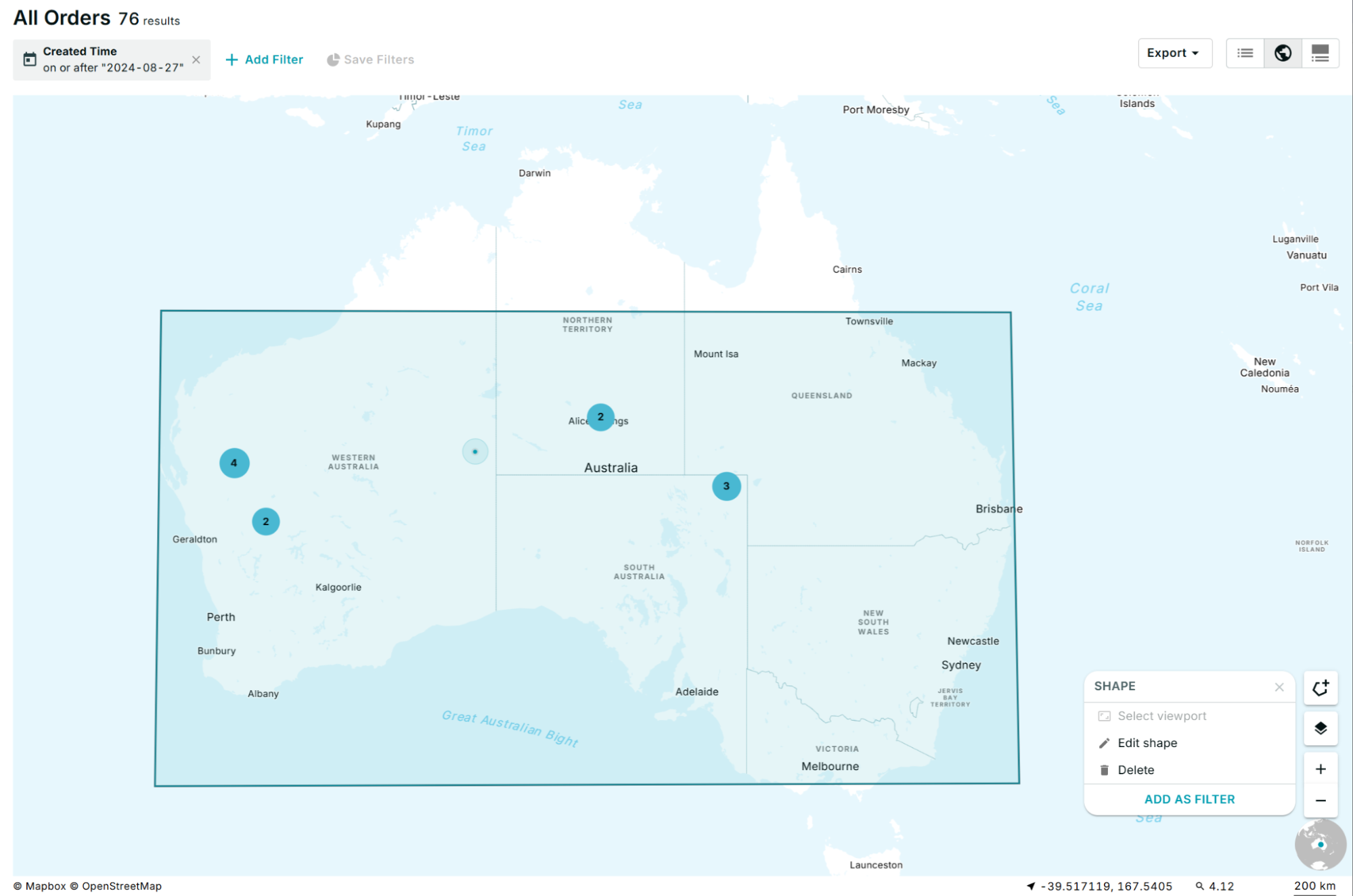Close the SHAPE panel
The width and height of the screenshot is (1353, 896).
tap(1279, 687)
